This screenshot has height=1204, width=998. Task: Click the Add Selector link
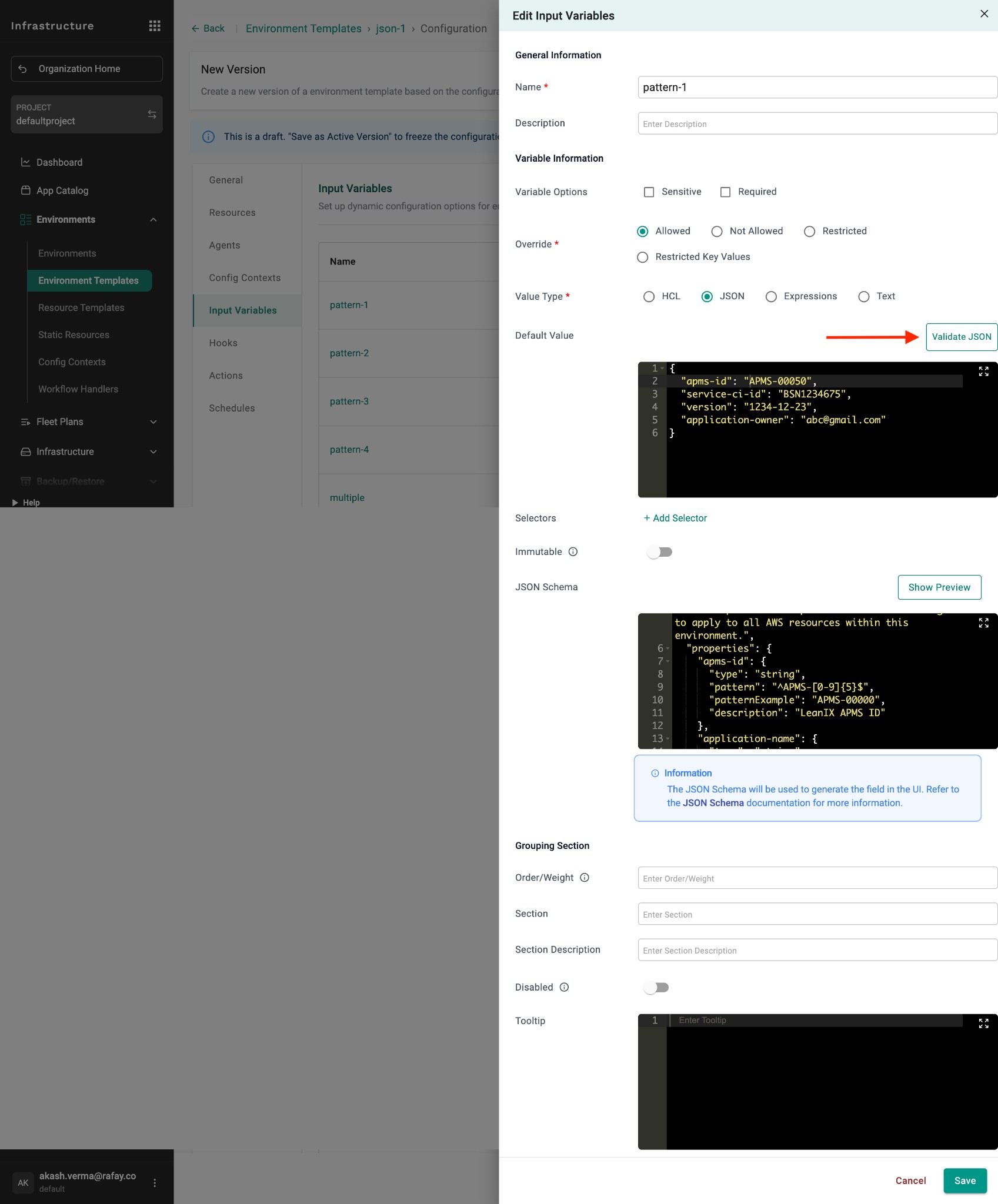coord(675,518)
